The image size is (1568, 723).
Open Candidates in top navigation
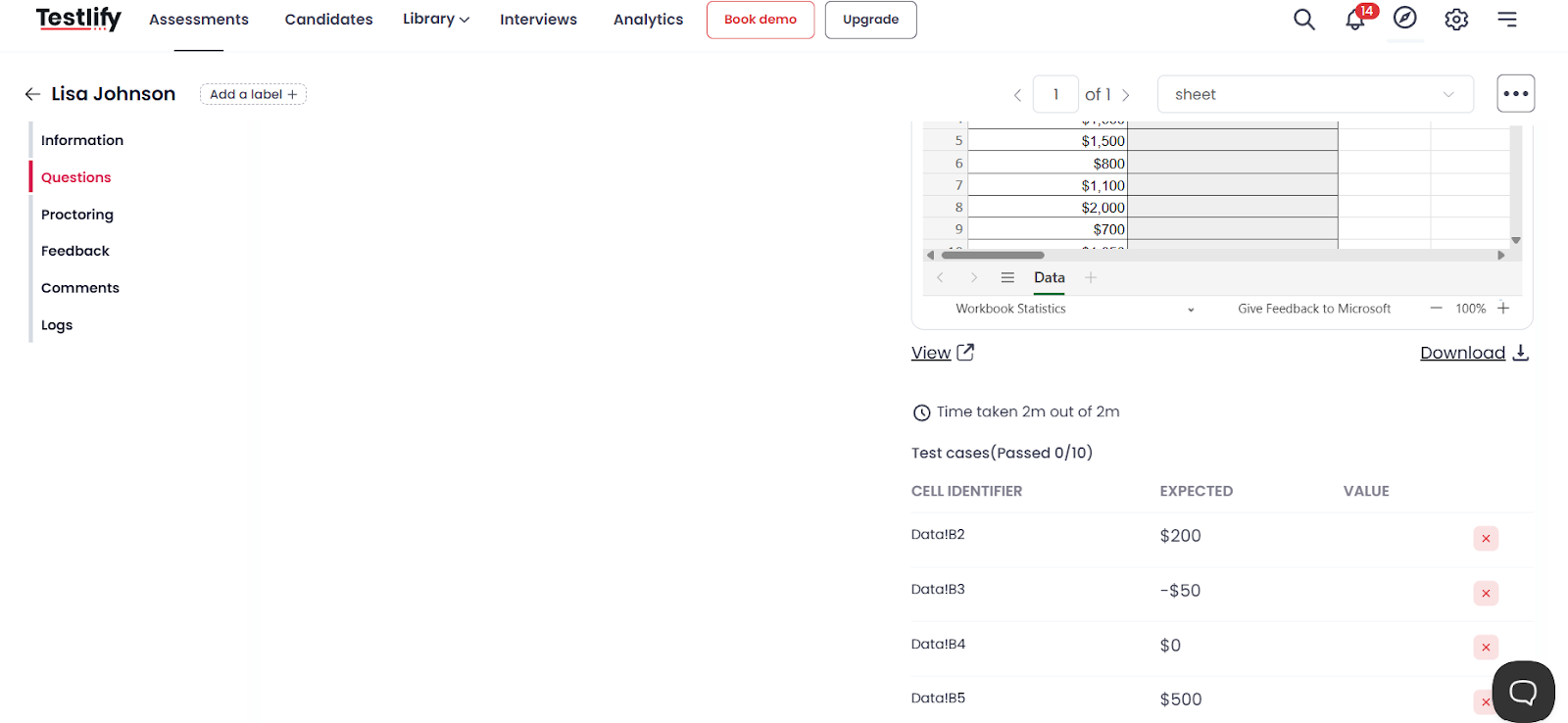coord(329,20)
